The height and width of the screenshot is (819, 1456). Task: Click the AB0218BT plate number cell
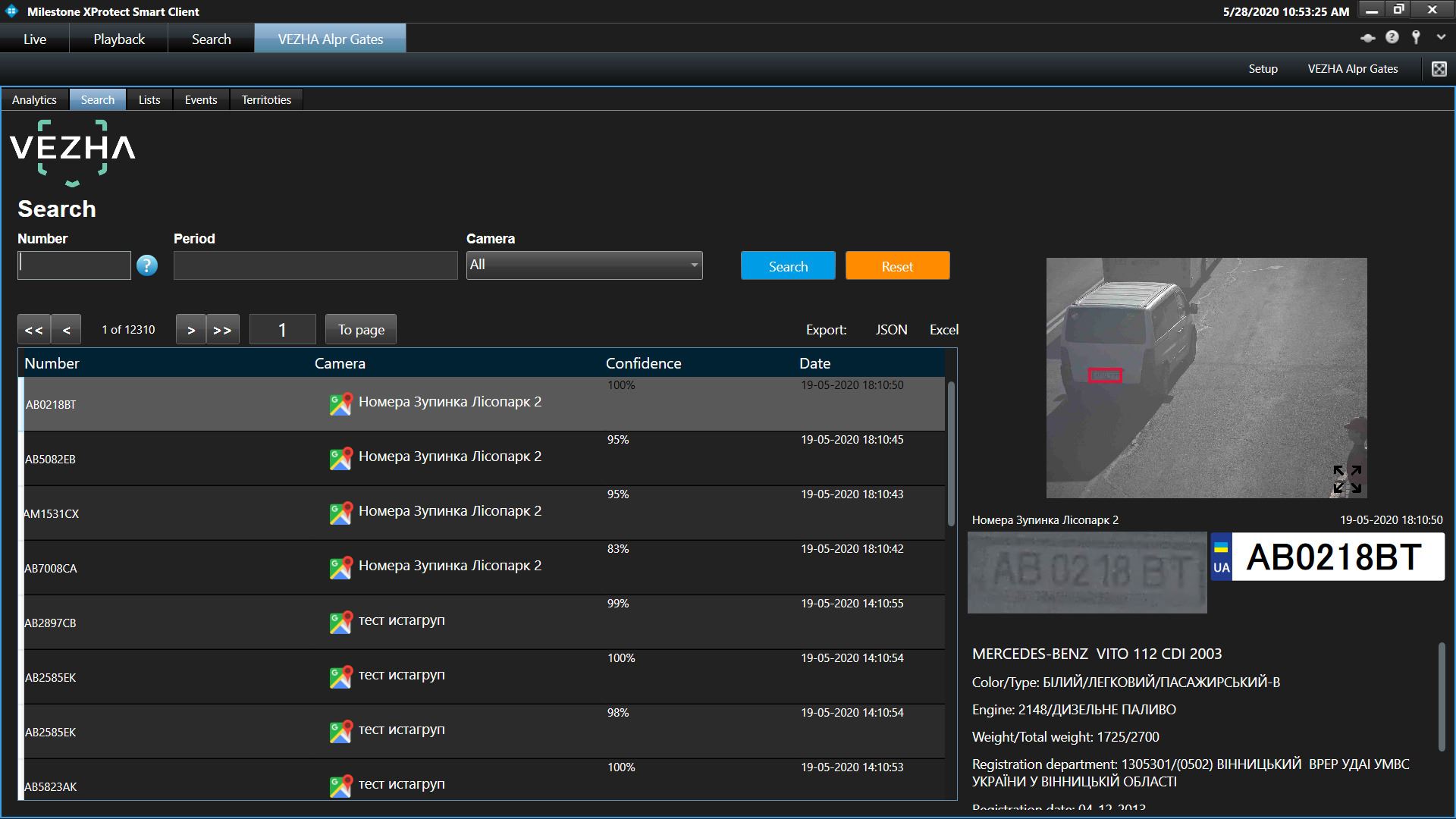pos(51,404)
